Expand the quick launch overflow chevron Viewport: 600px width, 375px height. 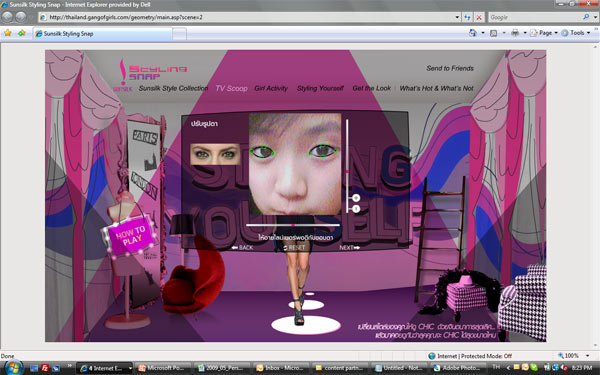(x=70, y=367)
